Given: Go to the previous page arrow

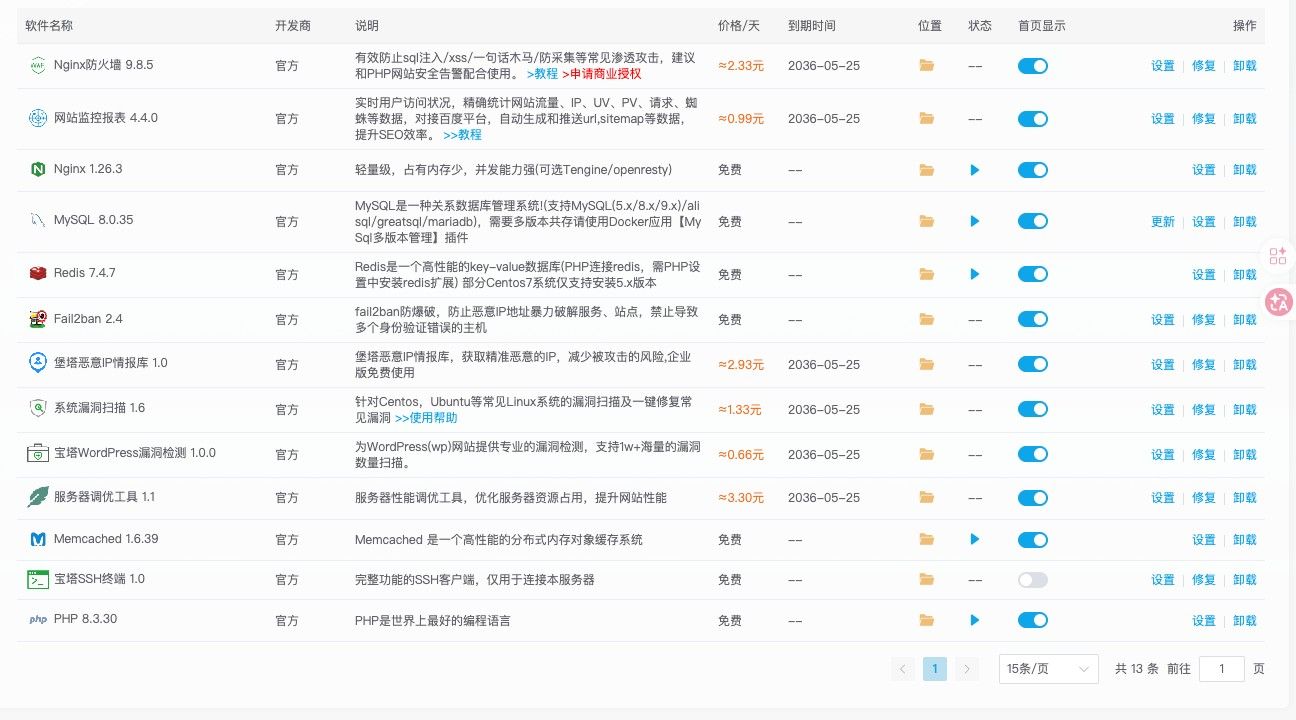Looking at the screenshot, I should click(903, 669).
